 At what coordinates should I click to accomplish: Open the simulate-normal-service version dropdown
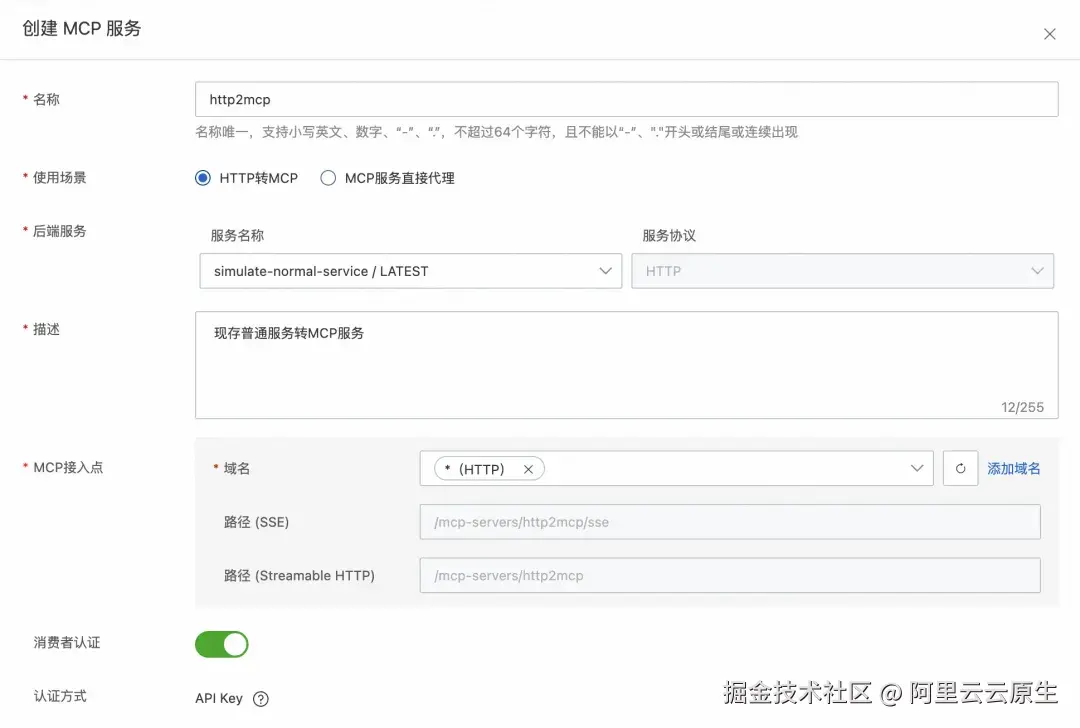[410, 270]
